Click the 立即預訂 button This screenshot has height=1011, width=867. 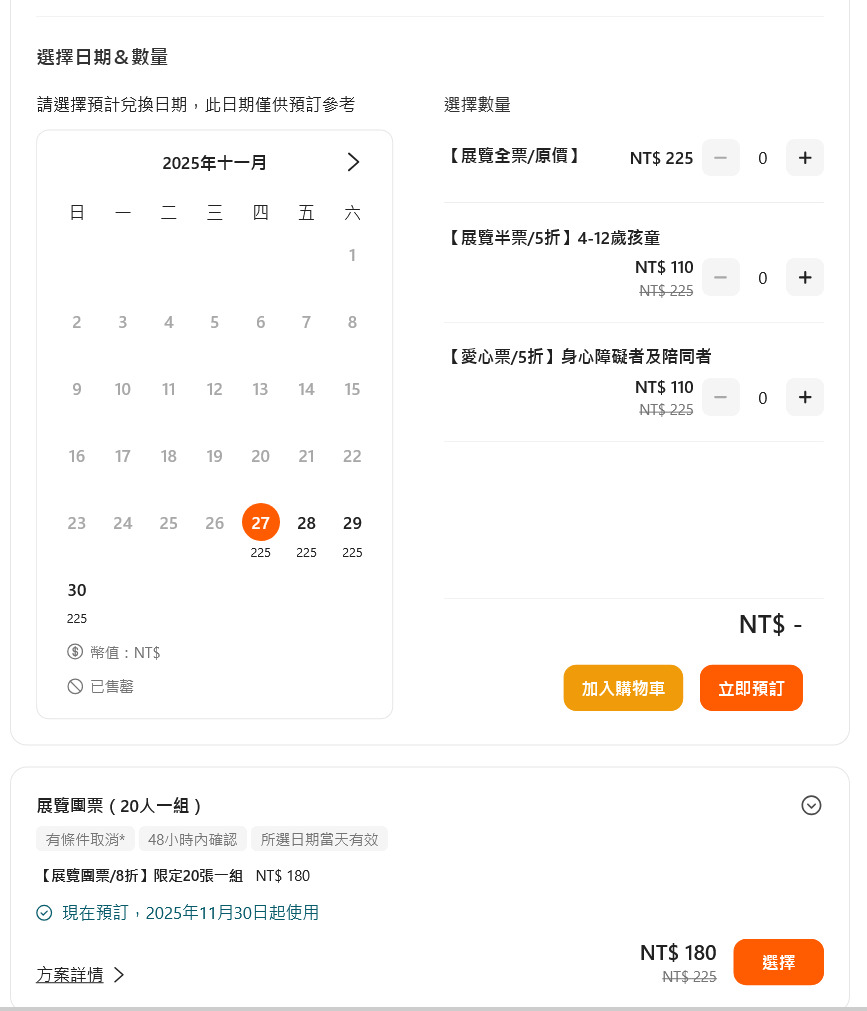tap(751, 688)
